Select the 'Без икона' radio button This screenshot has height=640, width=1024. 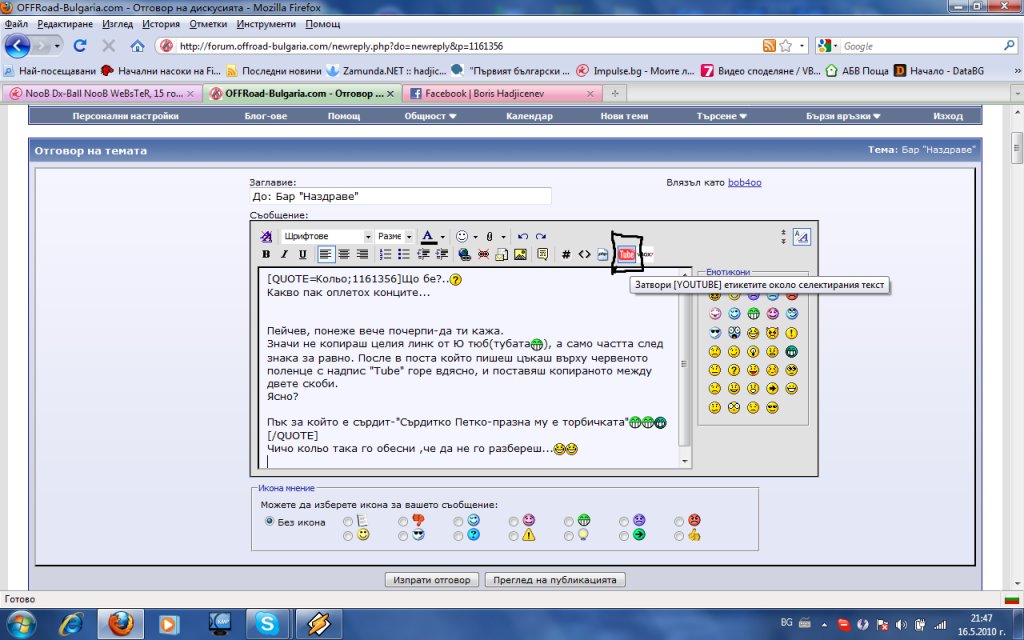point(269,521)
